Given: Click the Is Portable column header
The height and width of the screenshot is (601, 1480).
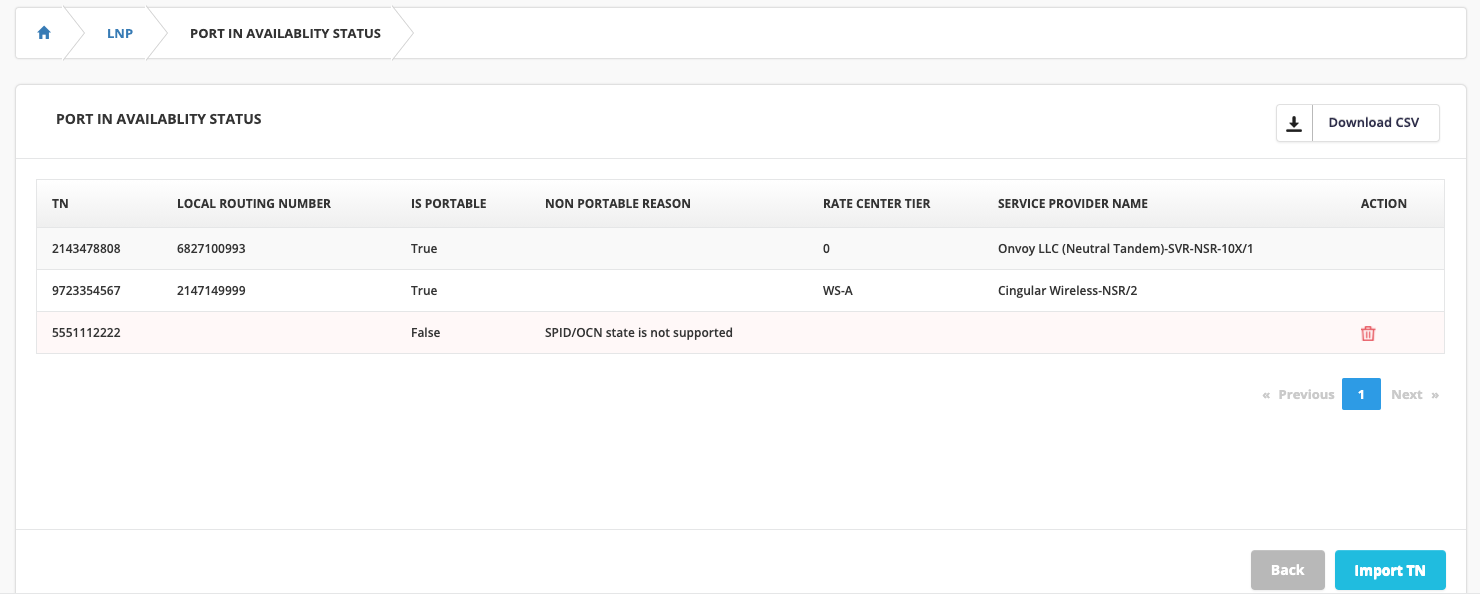Looking at the screenshot, I should pos(448,203).
